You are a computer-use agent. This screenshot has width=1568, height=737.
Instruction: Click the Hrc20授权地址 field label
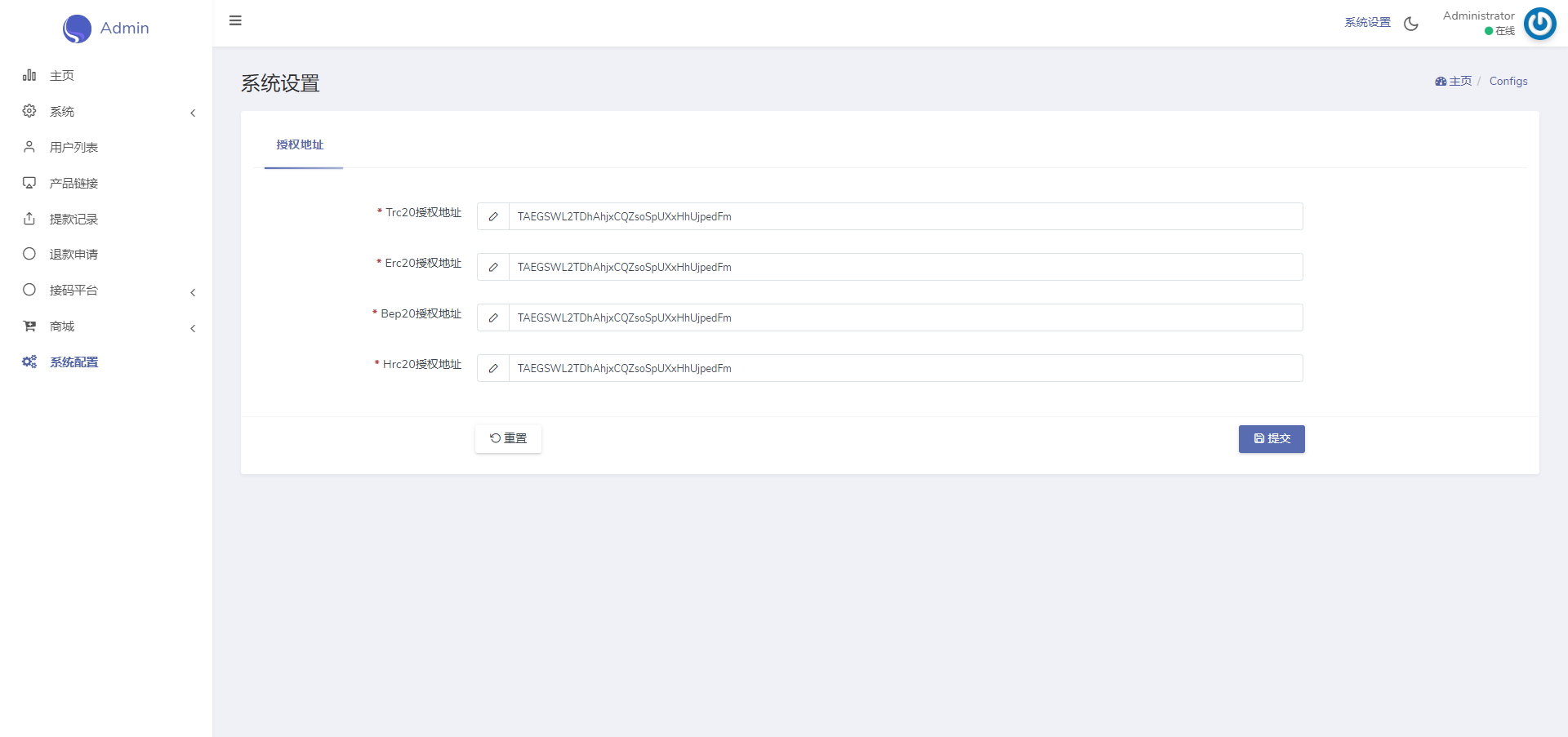point(422,364)
